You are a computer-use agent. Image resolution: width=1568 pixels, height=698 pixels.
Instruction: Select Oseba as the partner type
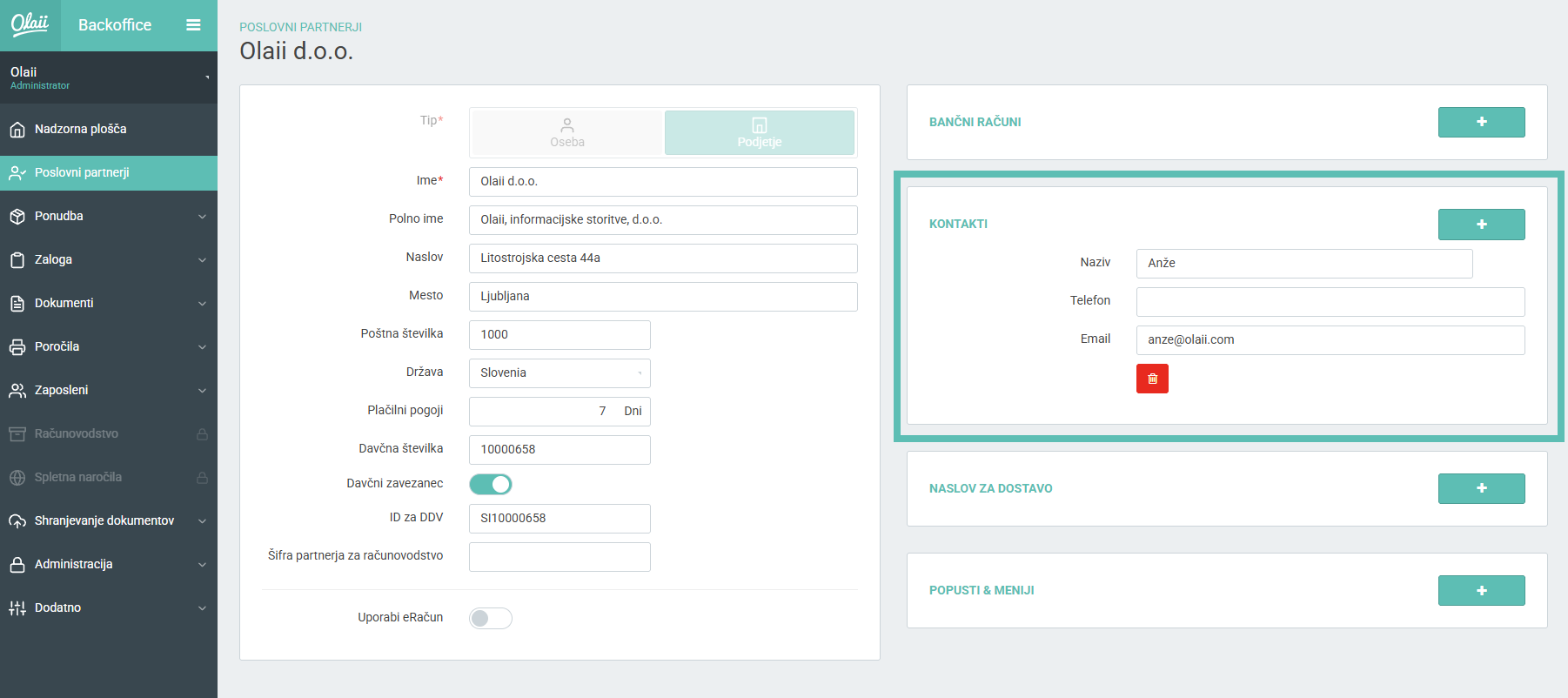click(x=567, y=132)
